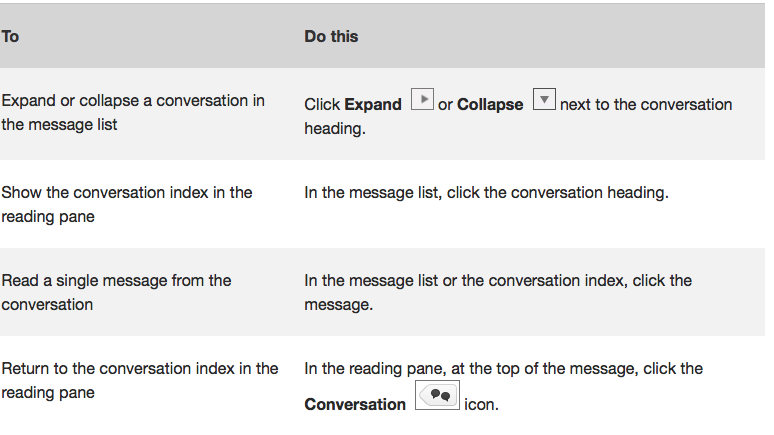774x435 pixels.
Task: Click the Collapse down-arrow icon
Action: [x=543, y=101]
